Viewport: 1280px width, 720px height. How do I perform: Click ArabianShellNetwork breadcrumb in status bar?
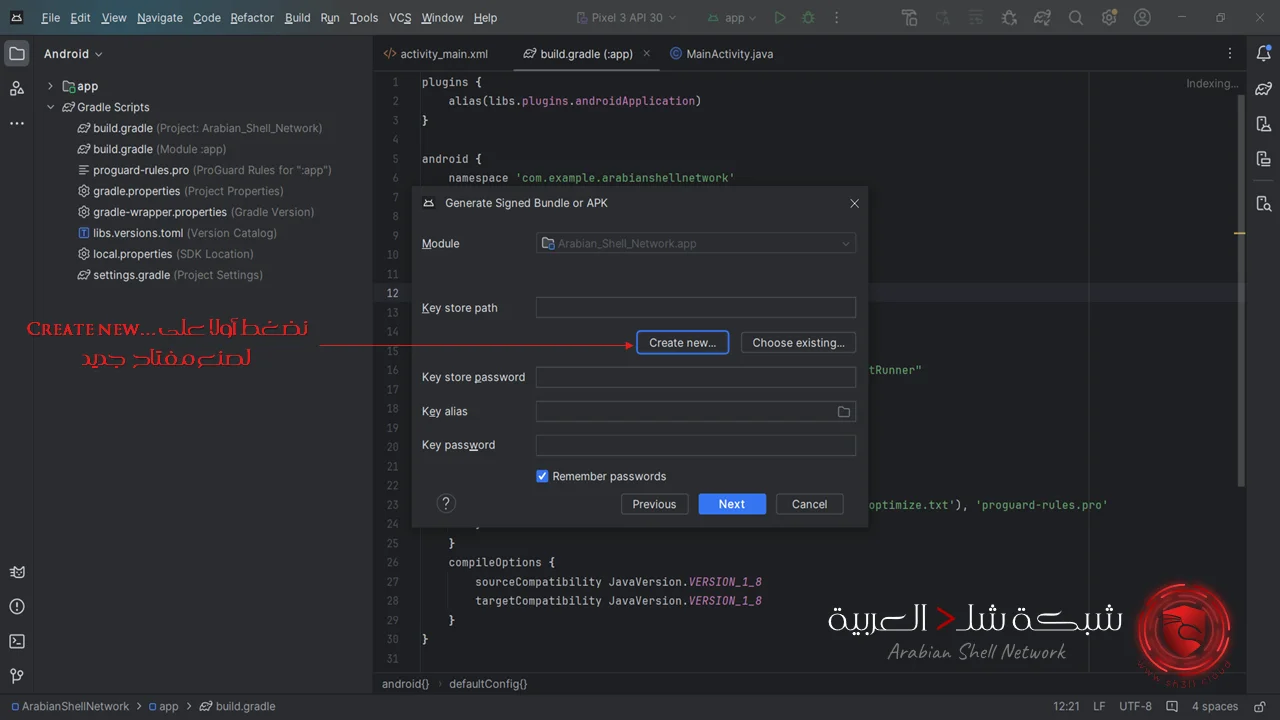click(x=68, y=706)
